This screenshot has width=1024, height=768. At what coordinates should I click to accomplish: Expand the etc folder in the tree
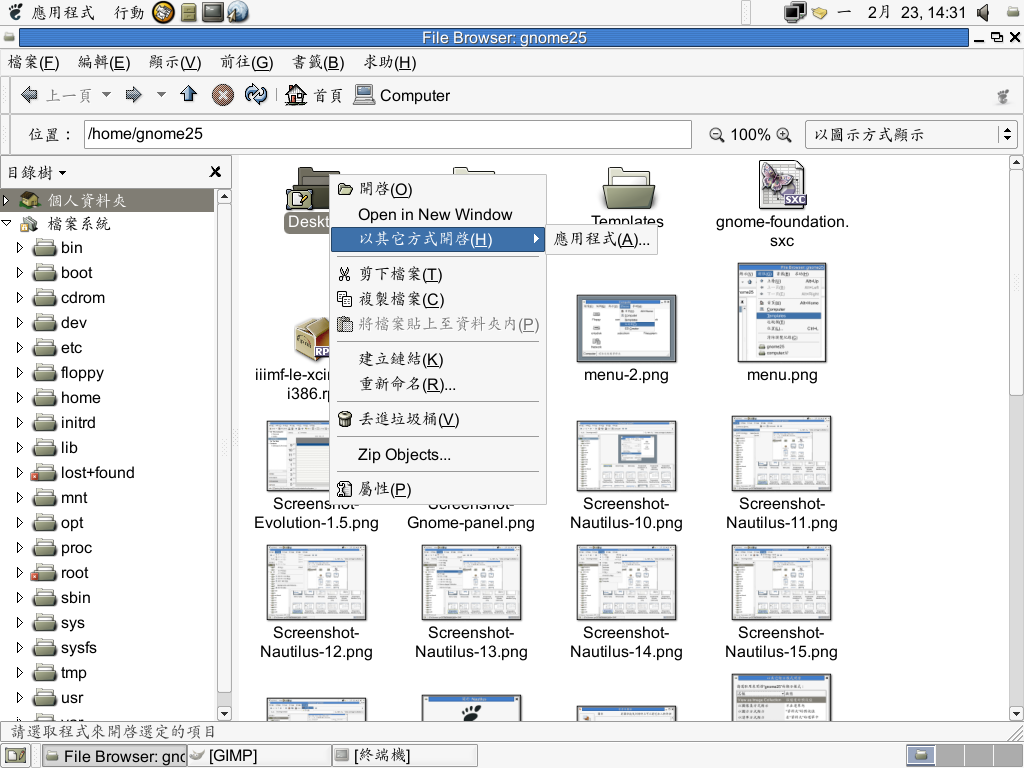point(20,347)
